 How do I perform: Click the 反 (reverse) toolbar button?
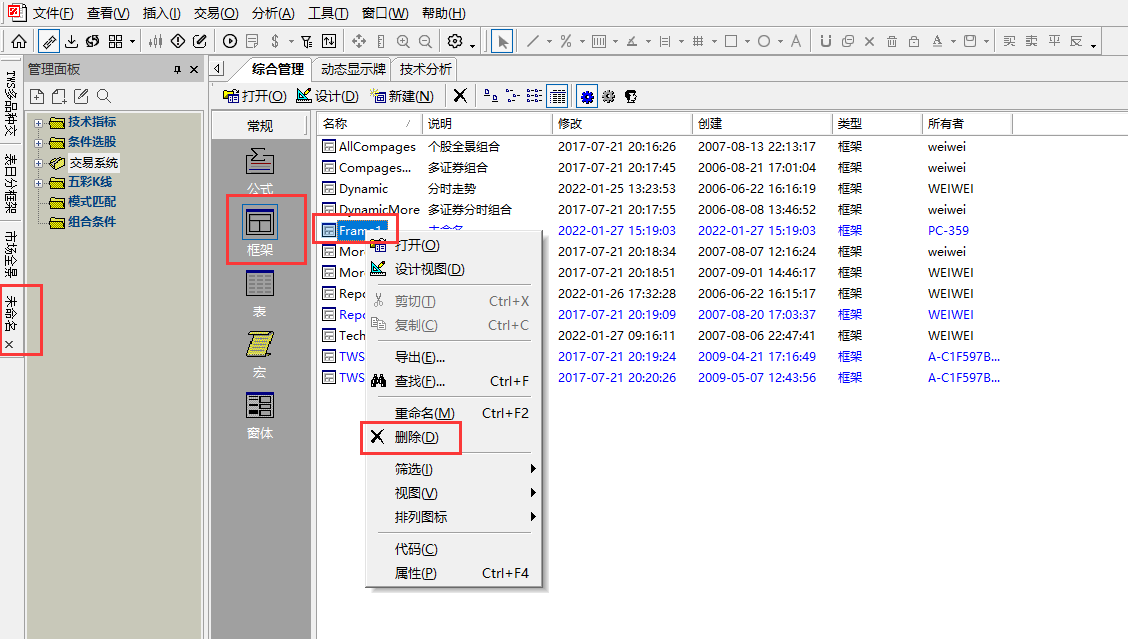coord(1076,41)
